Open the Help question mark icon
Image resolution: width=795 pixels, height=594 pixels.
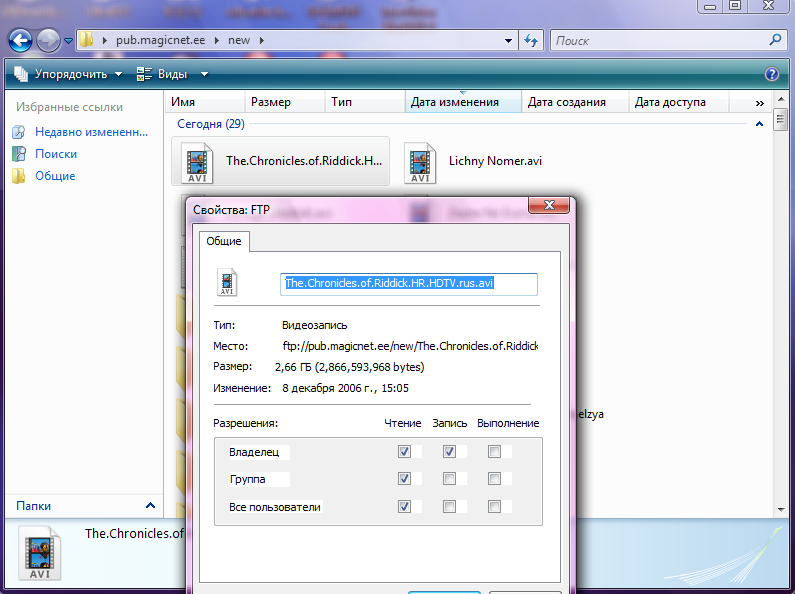click(x=771, y=74)
